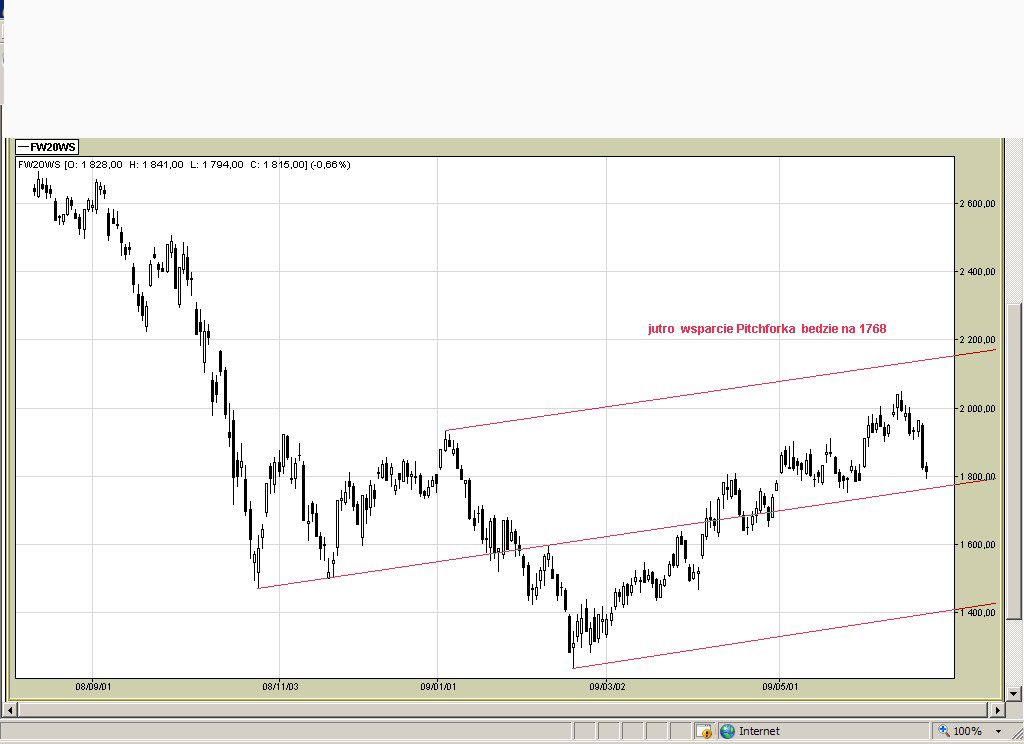Click the horizontal scrollbar track
The width and height of the screenshot is (1024, 744).
[x=504, y=709]
